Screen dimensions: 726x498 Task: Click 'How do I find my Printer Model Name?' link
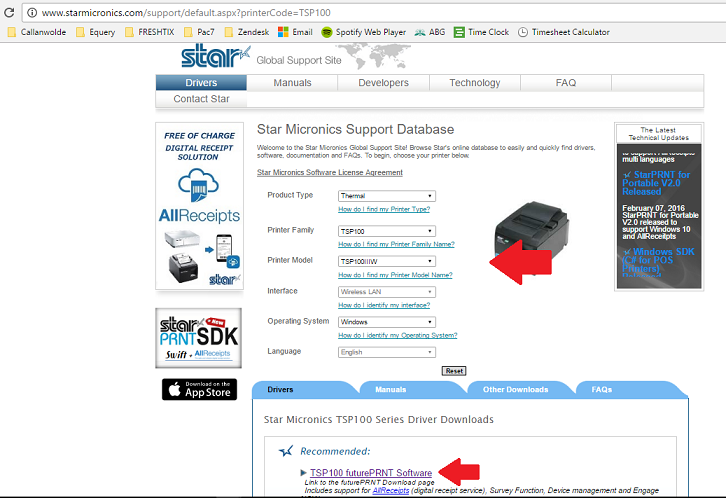pos(395,275)
